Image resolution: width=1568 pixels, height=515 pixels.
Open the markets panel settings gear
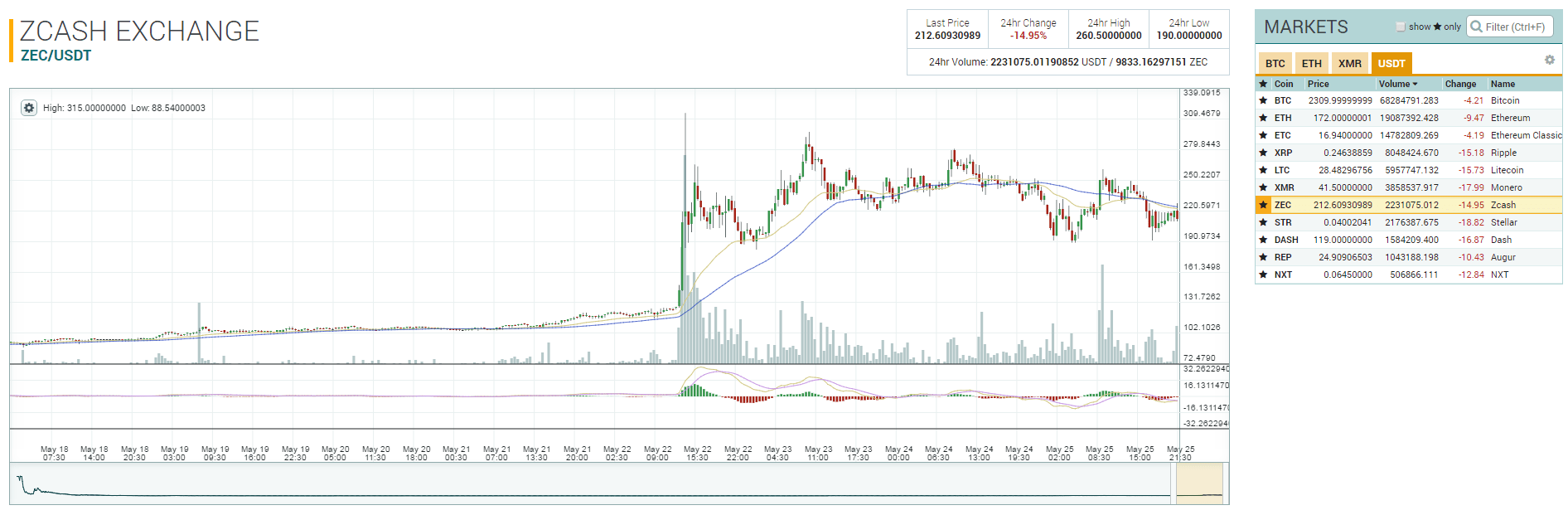(1549, 60)
